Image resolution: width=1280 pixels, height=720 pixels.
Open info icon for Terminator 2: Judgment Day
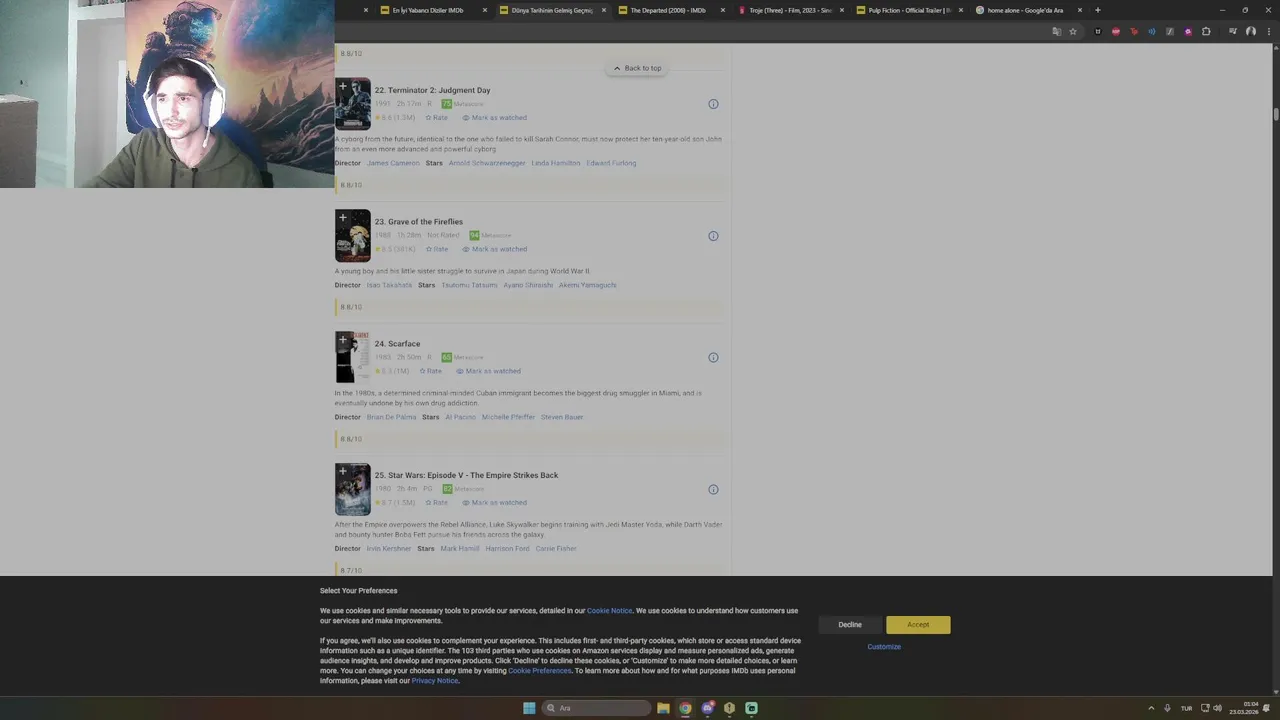pyautogui.click(x=713, y=104)
